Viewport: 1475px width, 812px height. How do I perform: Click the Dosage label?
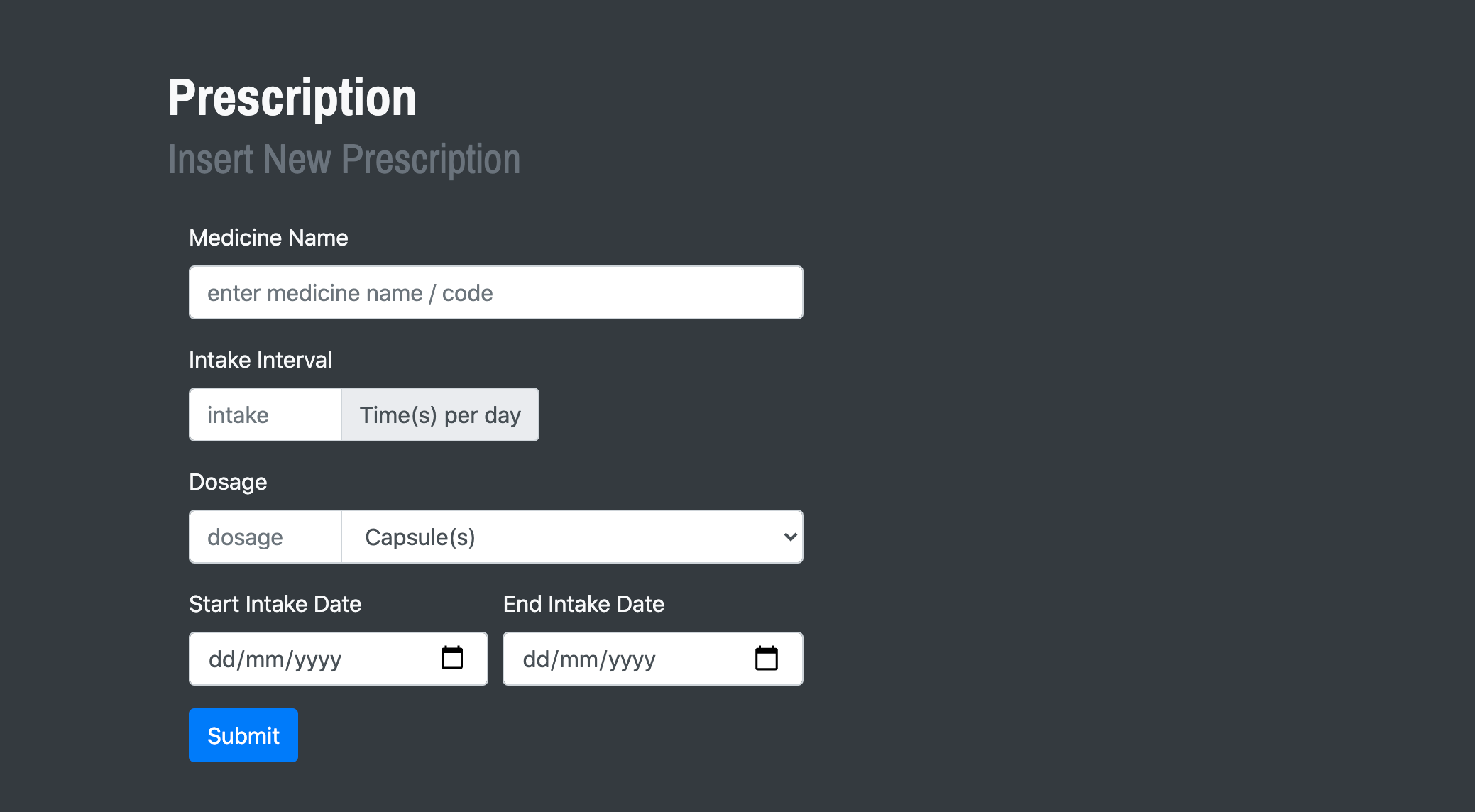[228, 482]
